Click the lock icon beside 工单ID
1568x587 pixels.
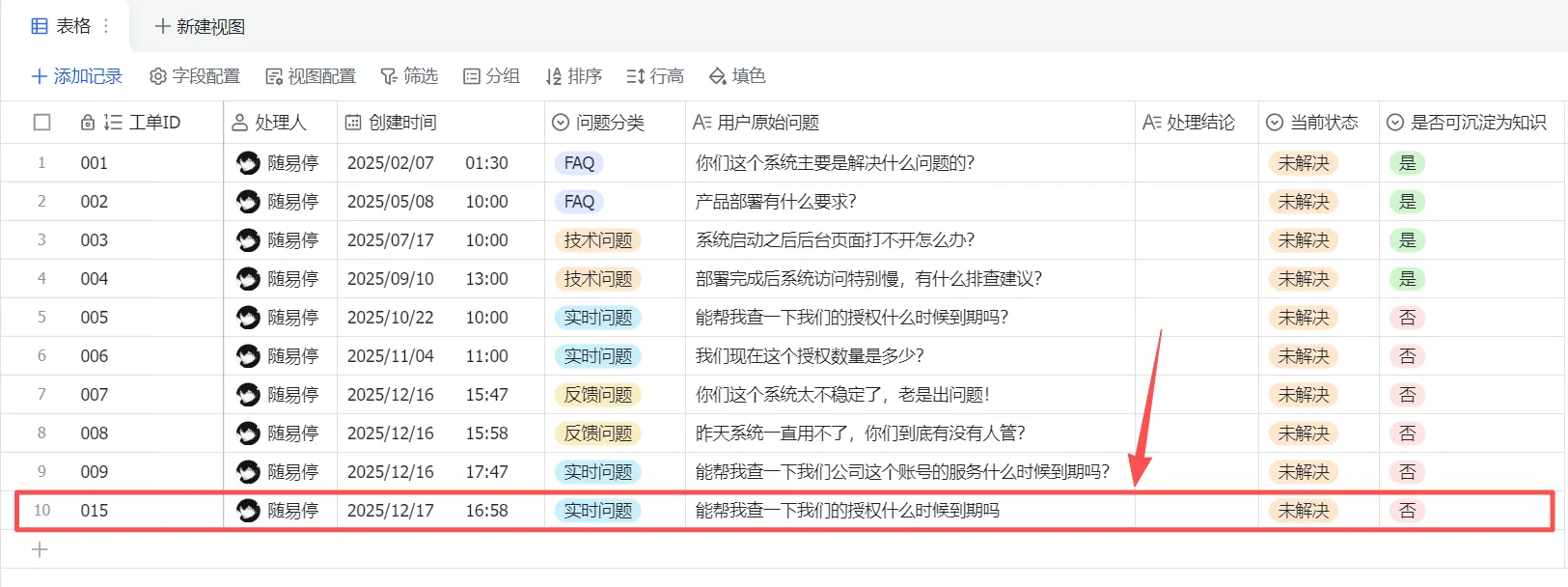(88, 123)
